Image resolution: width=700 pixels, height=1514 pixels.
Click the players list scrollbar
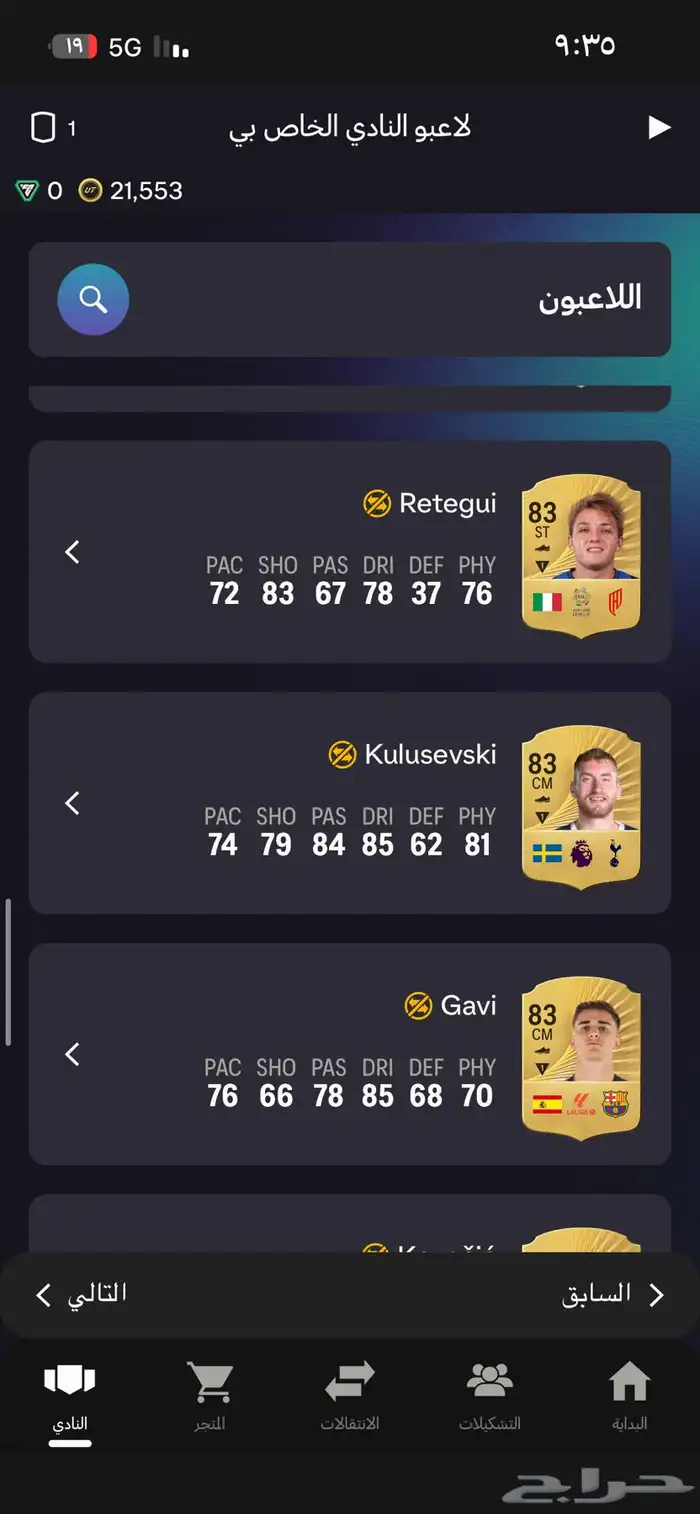tap(9, 972)
